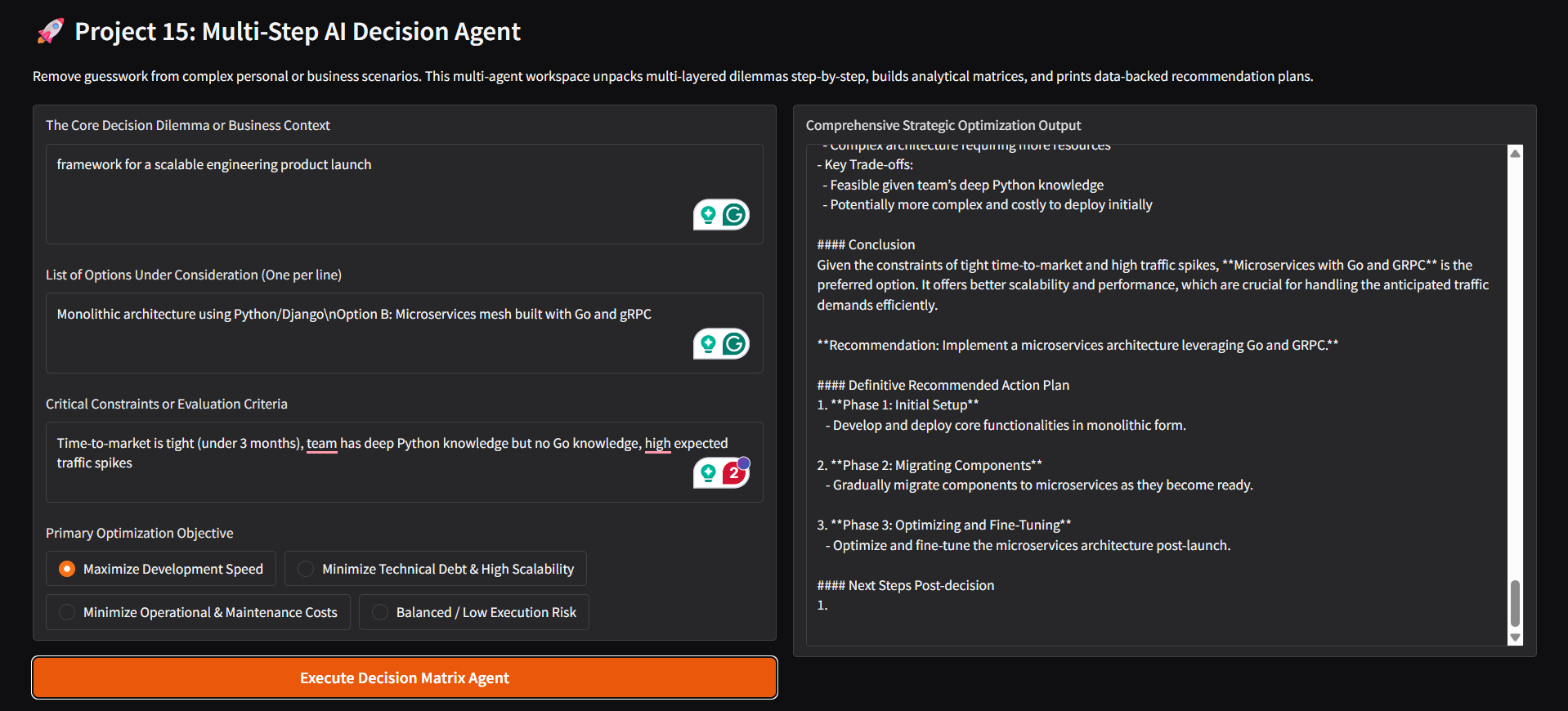Viewport: 1568px width, 711px height.
Task: Click into the Core Decision Dilemma text box
Action: 405,194
